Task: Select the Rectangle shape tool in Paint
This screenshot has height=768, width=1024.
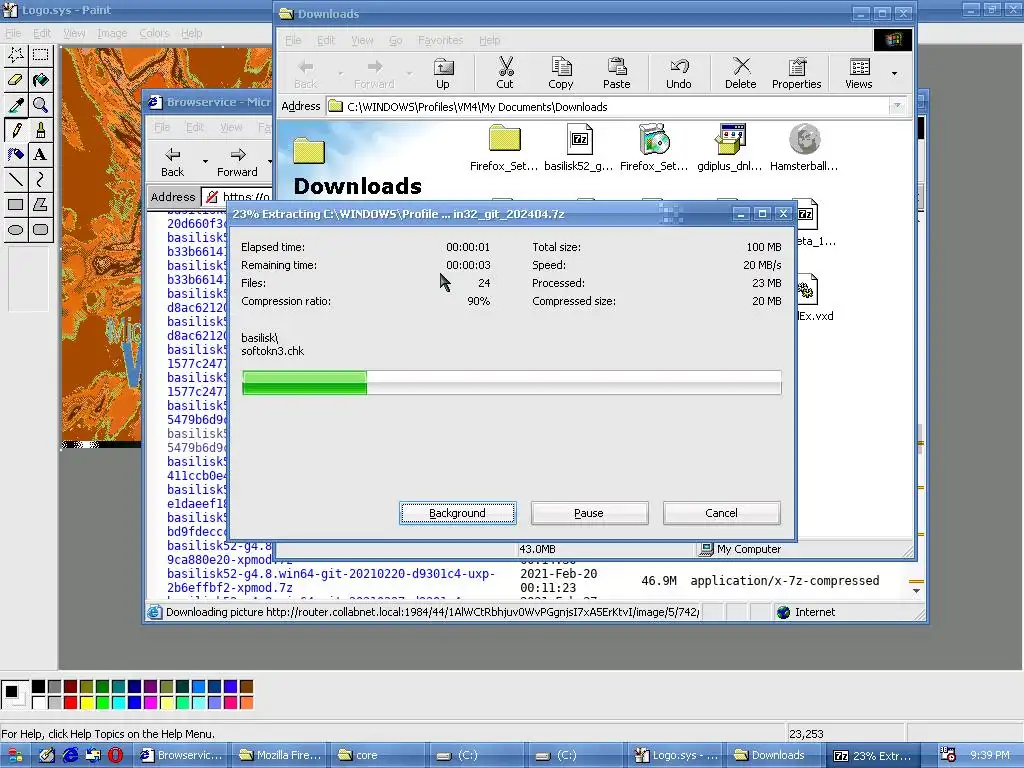Action: [x=16, y=204]
